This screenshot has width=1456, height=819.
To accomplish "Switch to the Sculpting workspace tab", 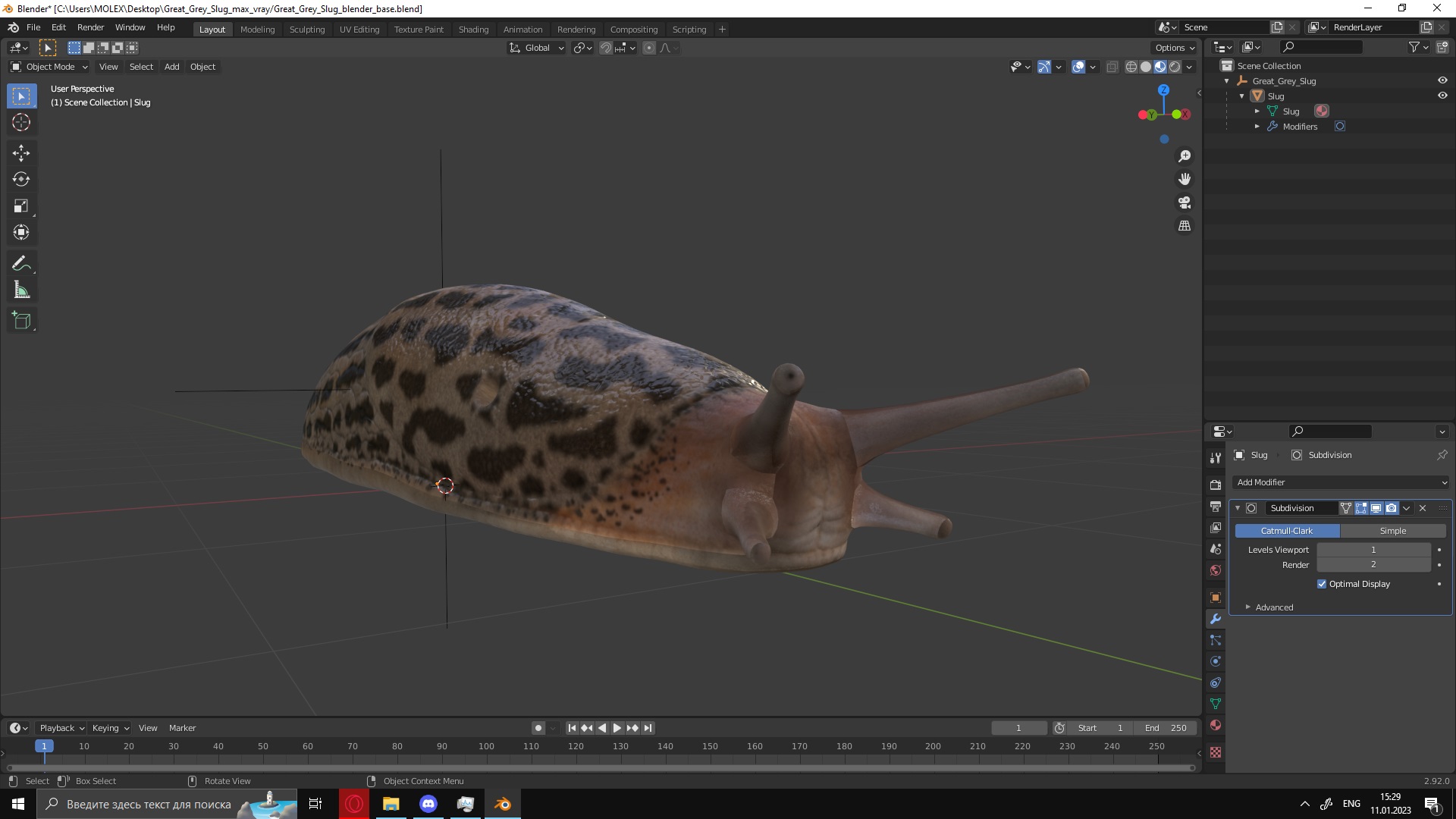I will (x=307, y=30).
